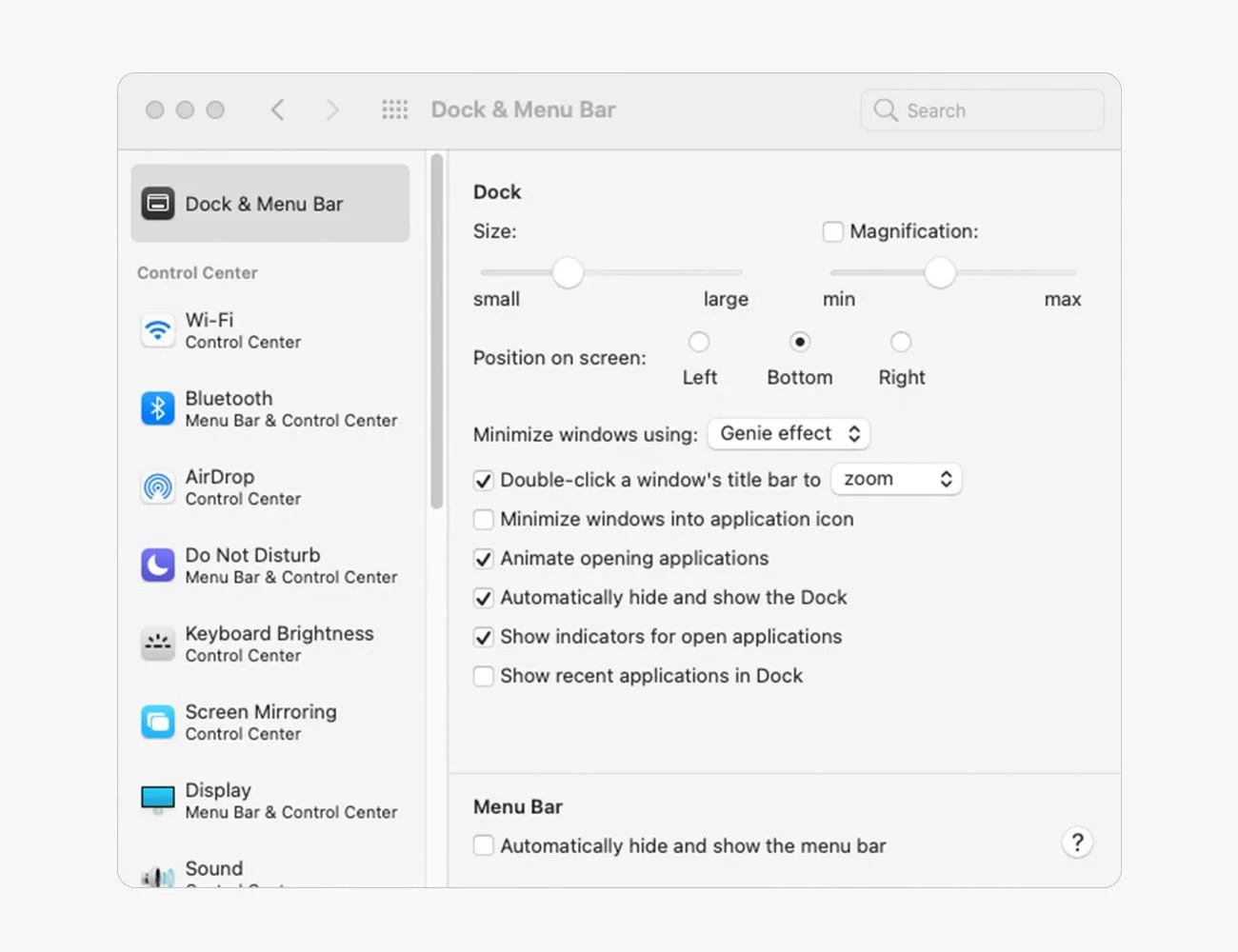Enable Show recent applications in Dock

pyautogui.click(x=483, y=676)
